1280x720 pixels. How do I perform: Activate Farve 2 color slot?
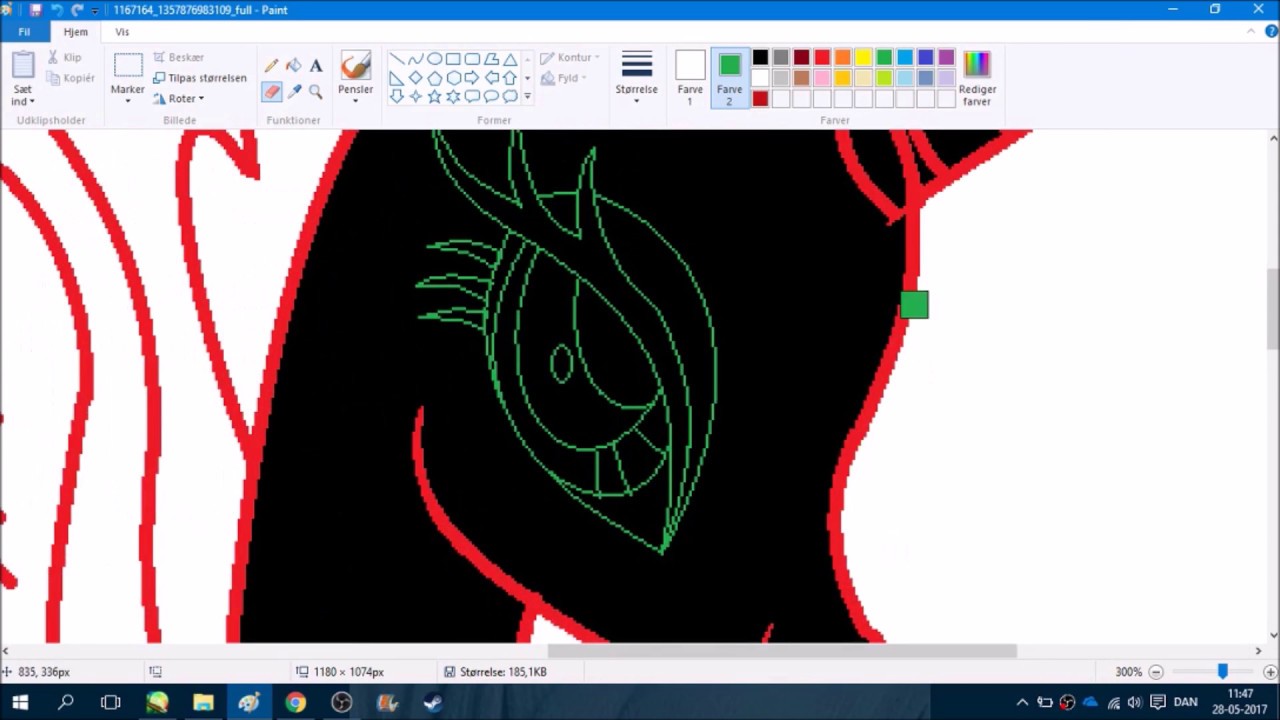[x=729, y=78]
